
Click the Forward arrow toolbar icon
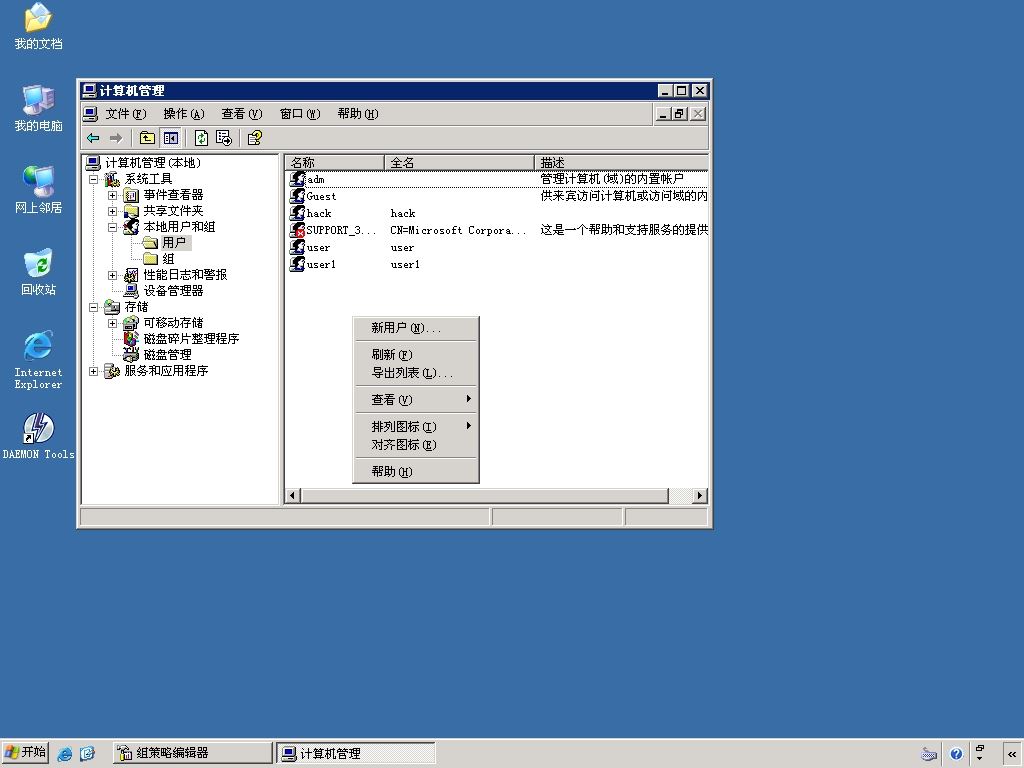click(x=116, y=138)
